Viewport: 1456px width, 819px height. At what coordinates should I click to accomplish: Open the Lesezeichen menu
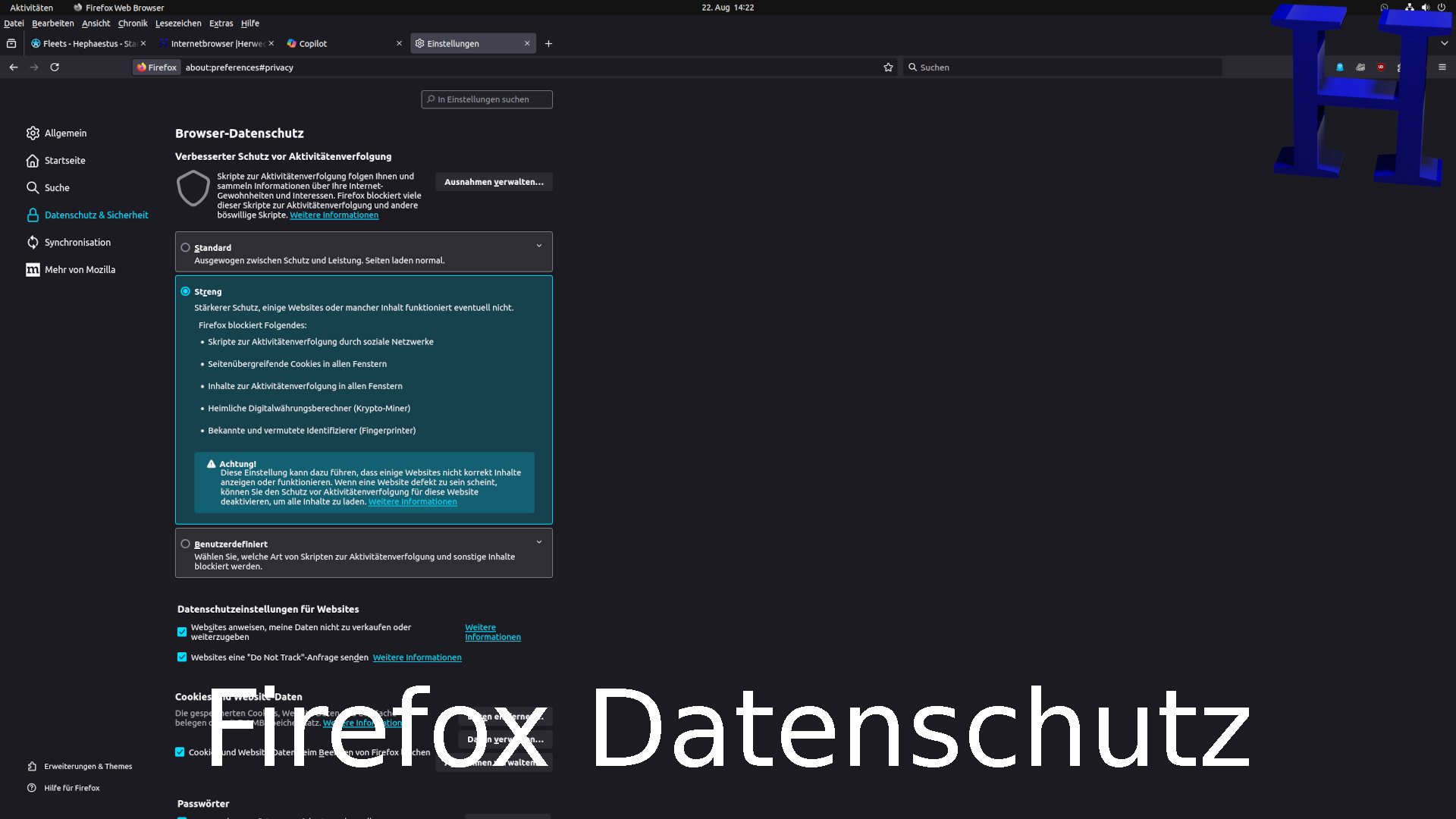click(x=178, y=24)
